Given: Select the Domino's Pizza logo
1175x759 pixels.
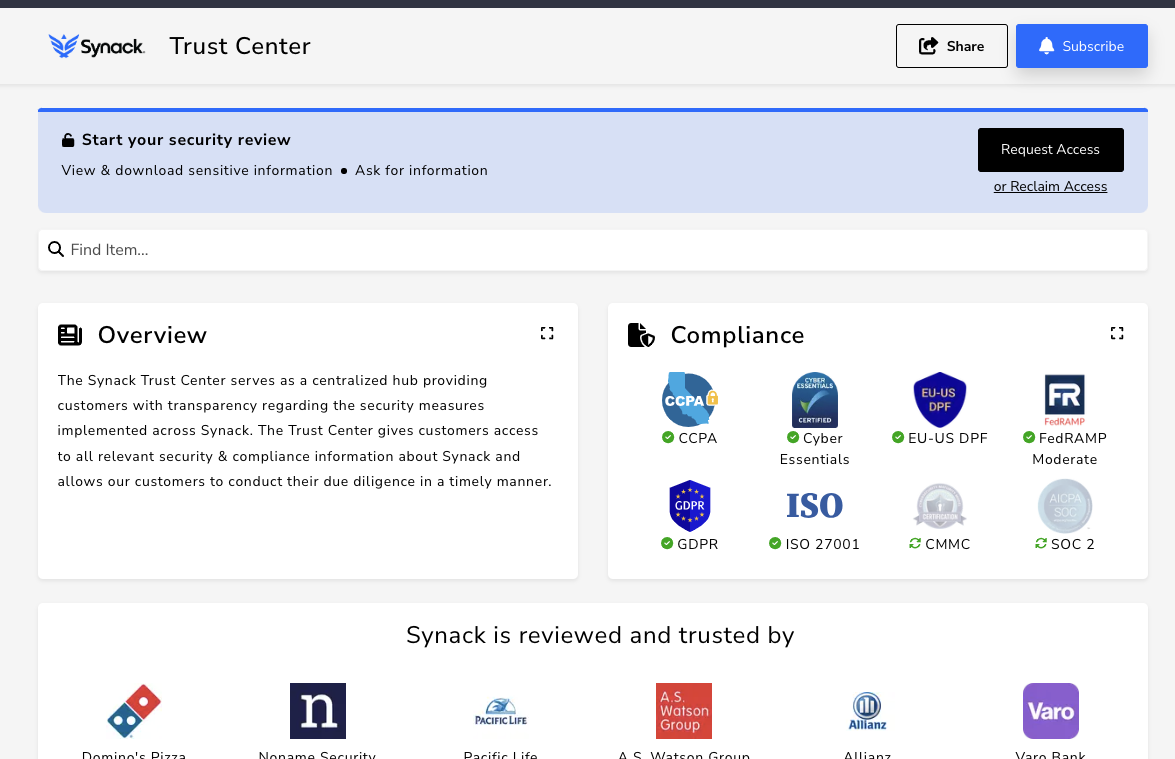Looking at the screenshot, I should coord(134,710).
